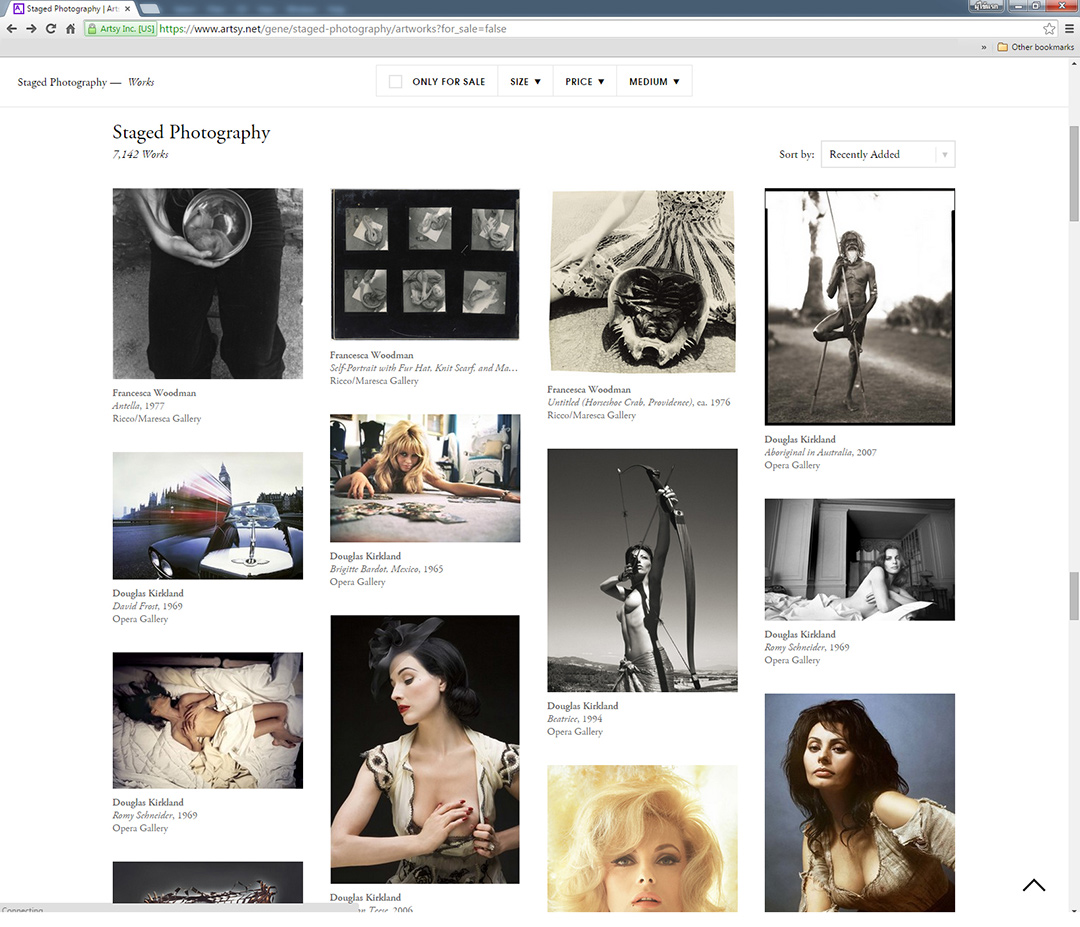Open the Brigitte Bardot, Mexico photo thumbnail

click(425, 478)
